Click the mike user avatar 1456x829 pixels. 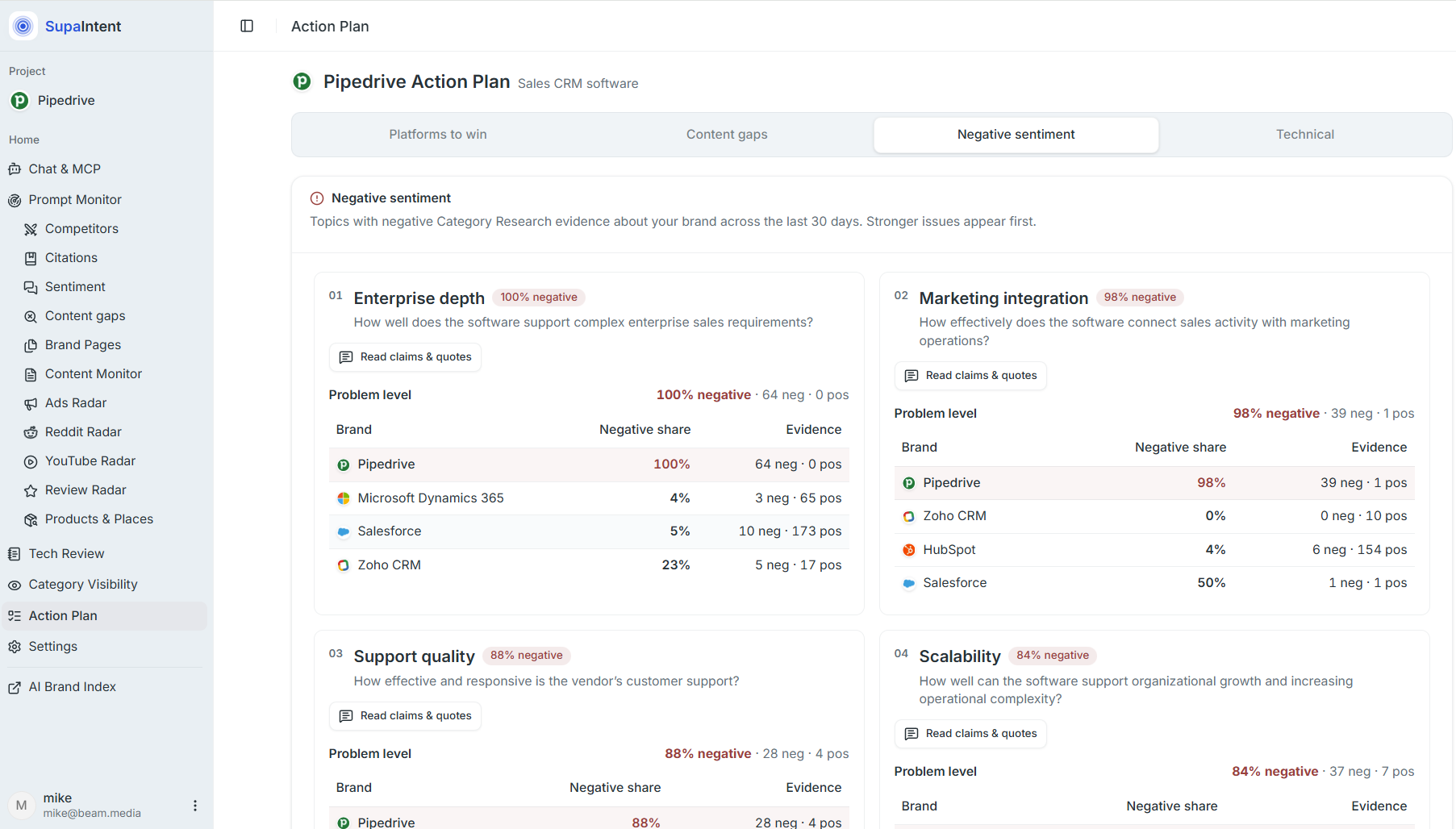click(22, 805)
